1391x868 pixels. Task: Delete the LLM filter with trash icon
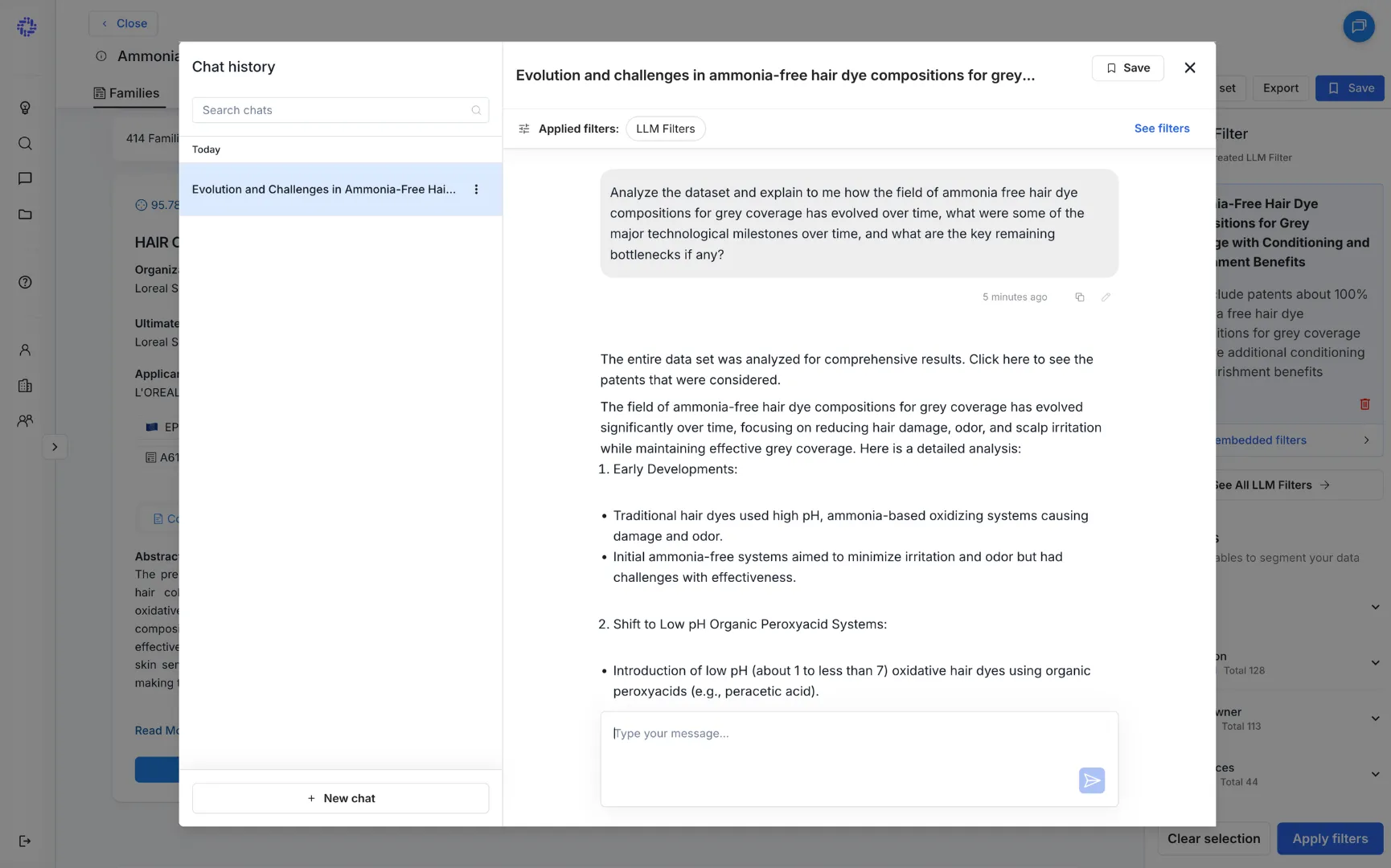[x=1364, y=404]
